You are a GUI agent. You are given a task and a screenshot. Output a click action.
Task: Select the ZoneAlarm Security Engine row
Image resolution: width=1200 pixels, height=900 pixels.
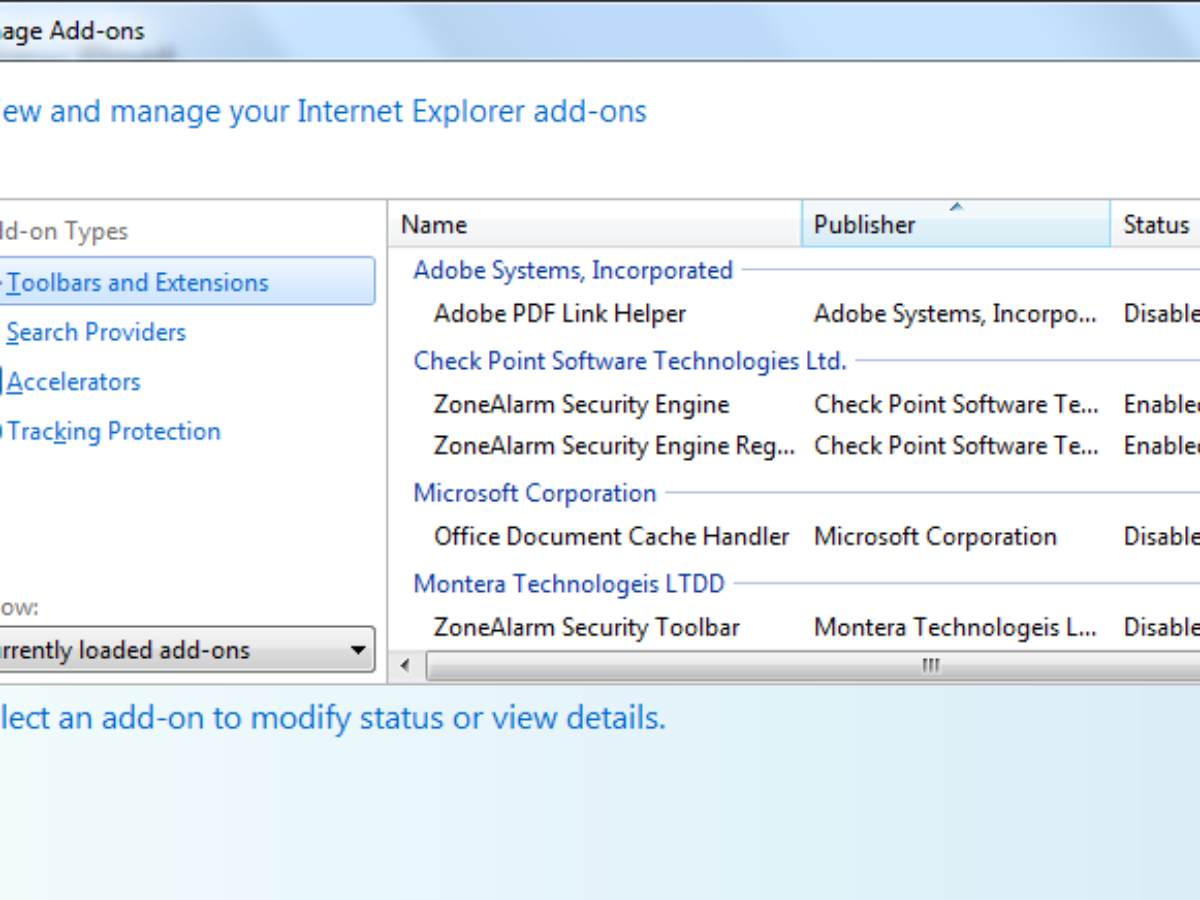click(581, 405)
